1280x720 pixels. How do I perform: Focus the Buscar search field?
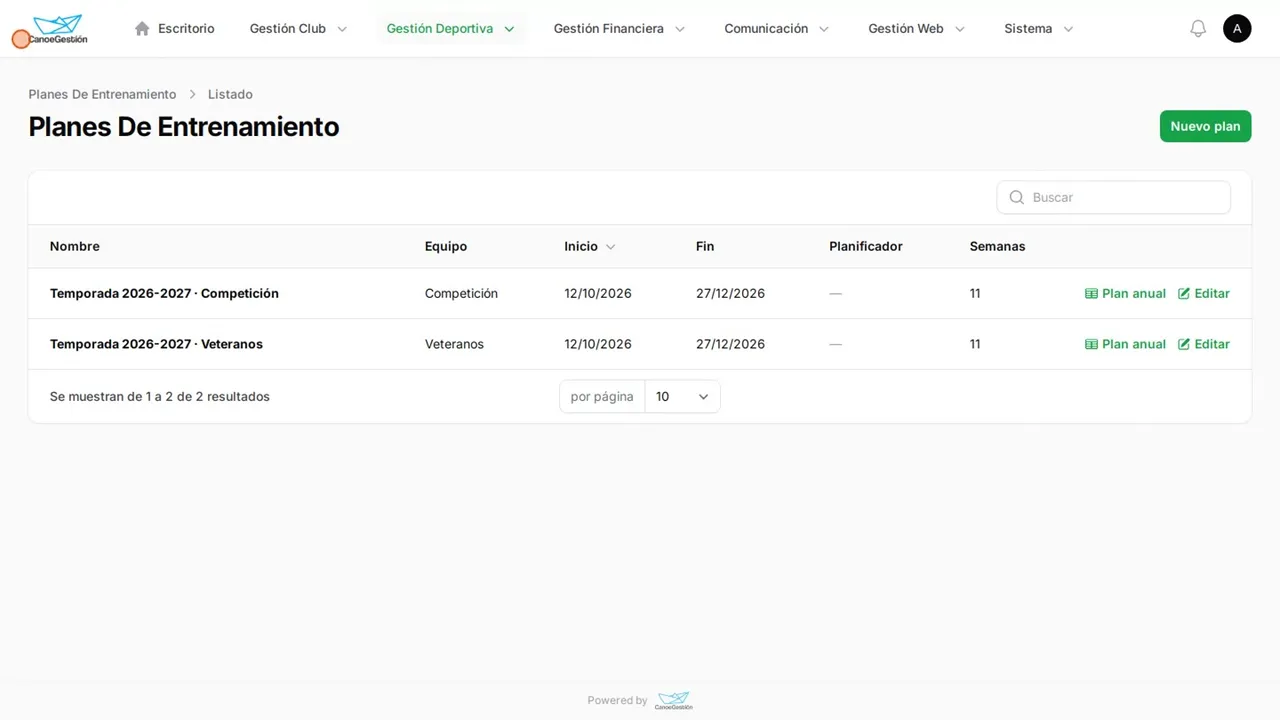pos(1114,198)
